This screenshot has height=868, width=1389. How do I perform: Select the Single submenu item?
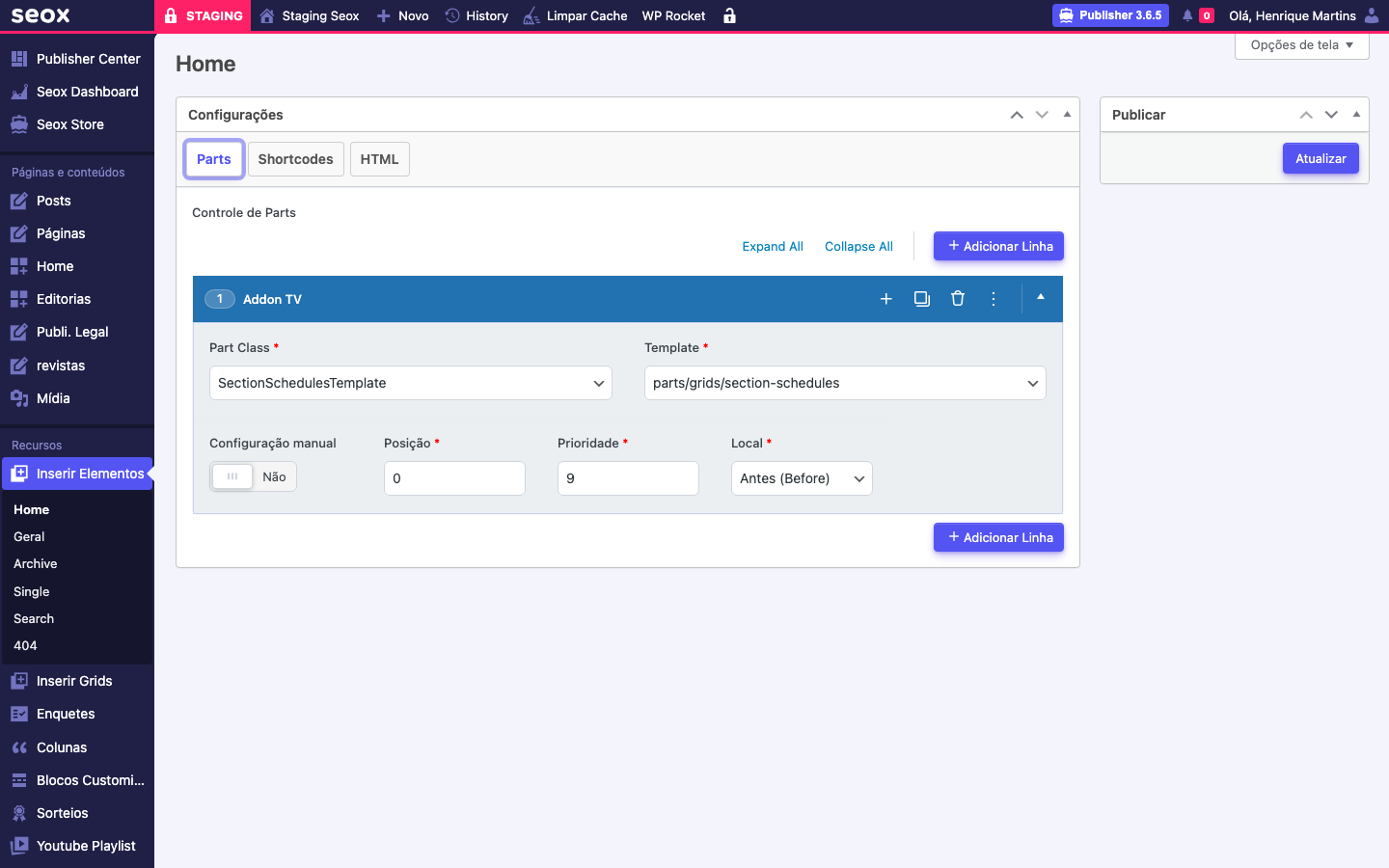[32, 591]
